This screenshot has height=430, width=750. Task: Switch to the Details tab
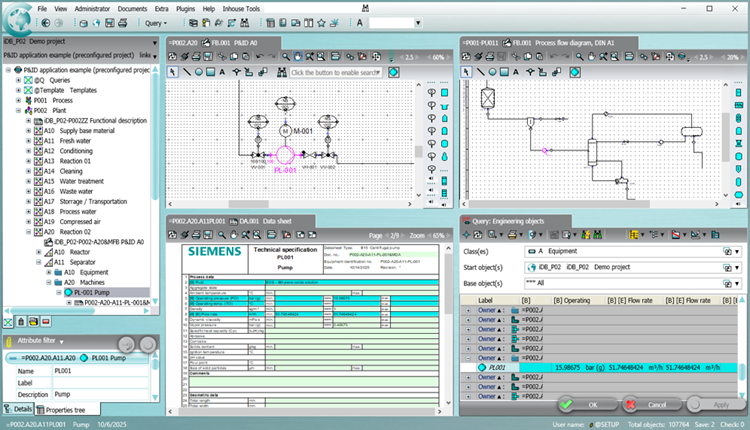(x=18, y=409)
